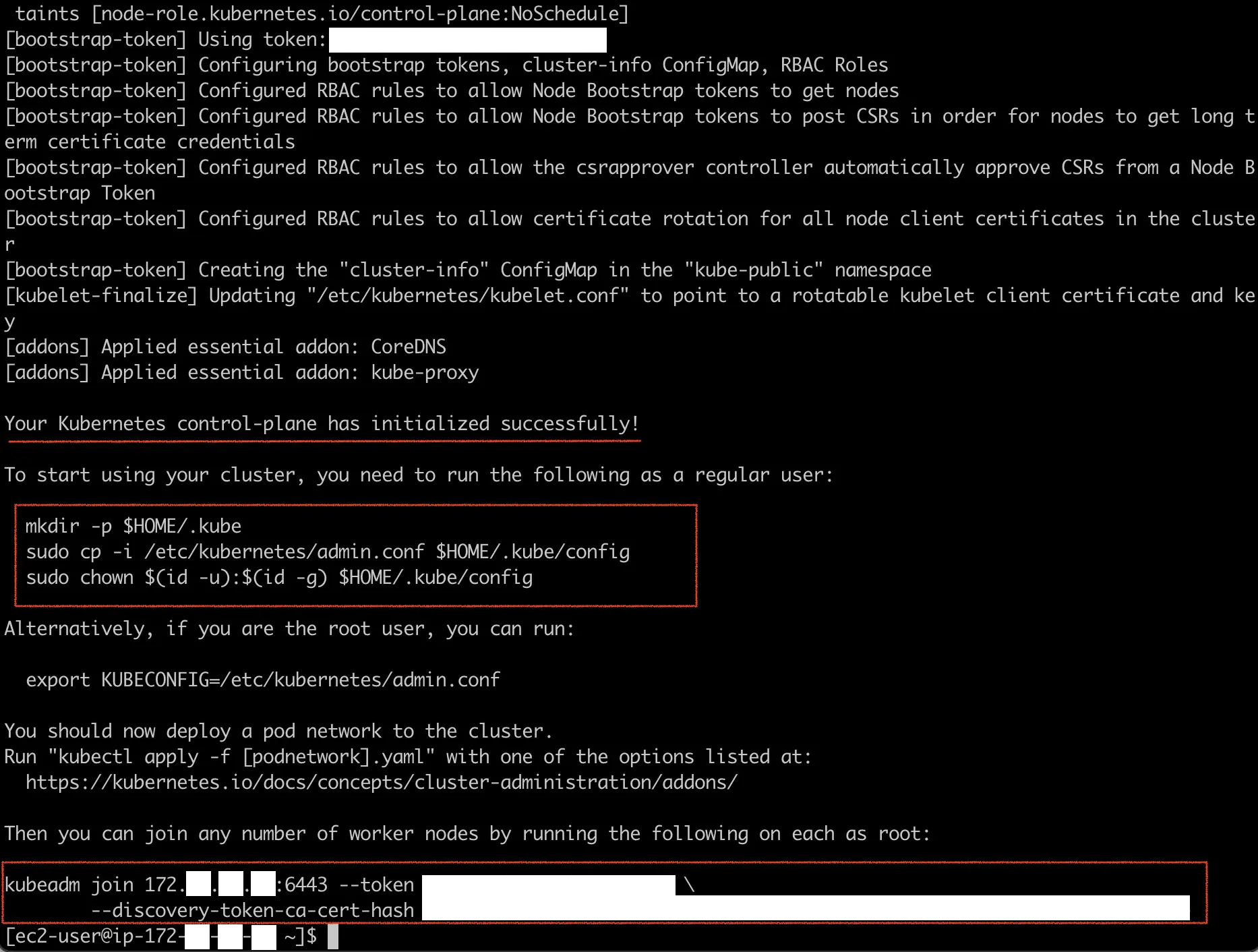Viewport: 1258px width, 952px height.
Task: Click the '[ec2-user@ip-172-' prompt text
Action: pyautogui.click(x=94, y=936)
